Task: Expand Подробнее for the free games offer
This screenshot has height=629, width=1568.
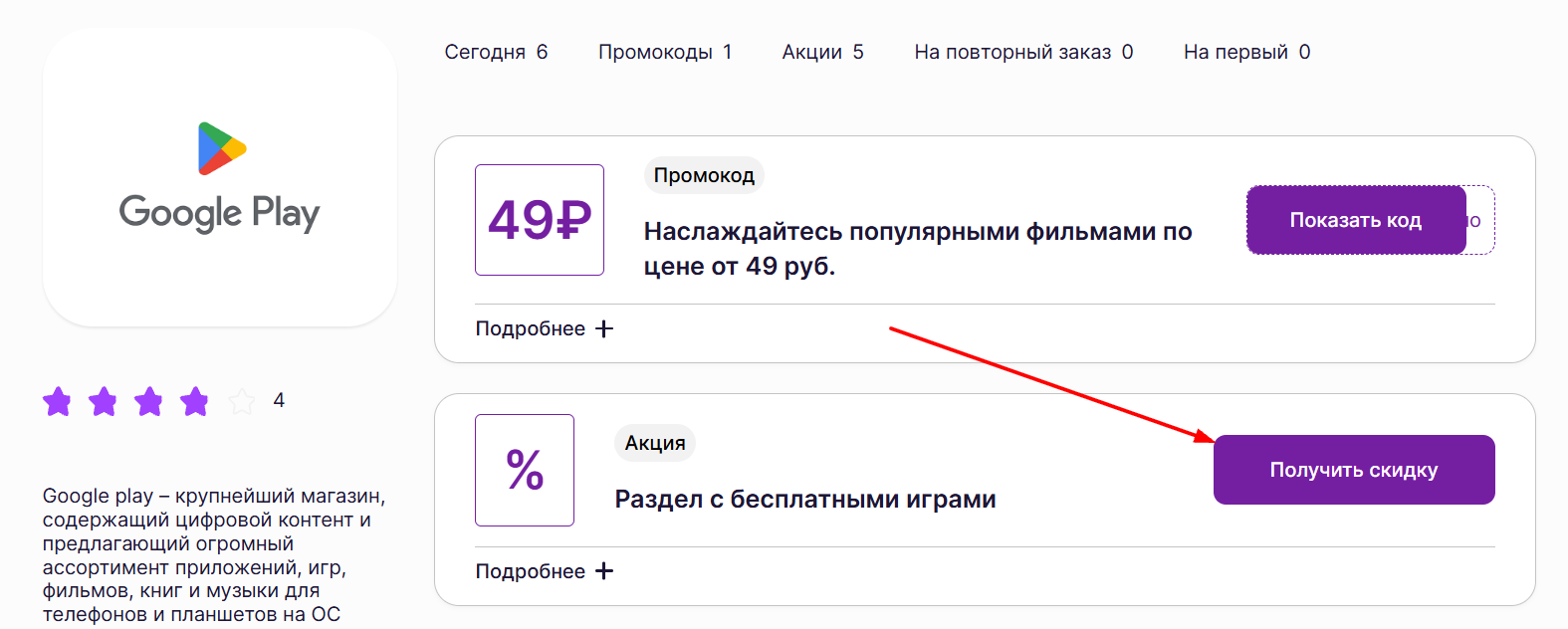Action: 531,570
